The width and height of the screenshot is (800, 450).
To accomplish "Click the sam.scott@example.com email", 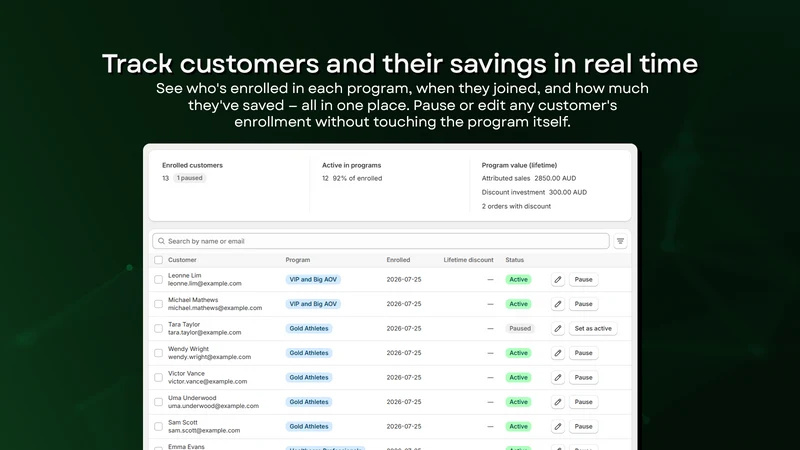I will click(204, 431).
